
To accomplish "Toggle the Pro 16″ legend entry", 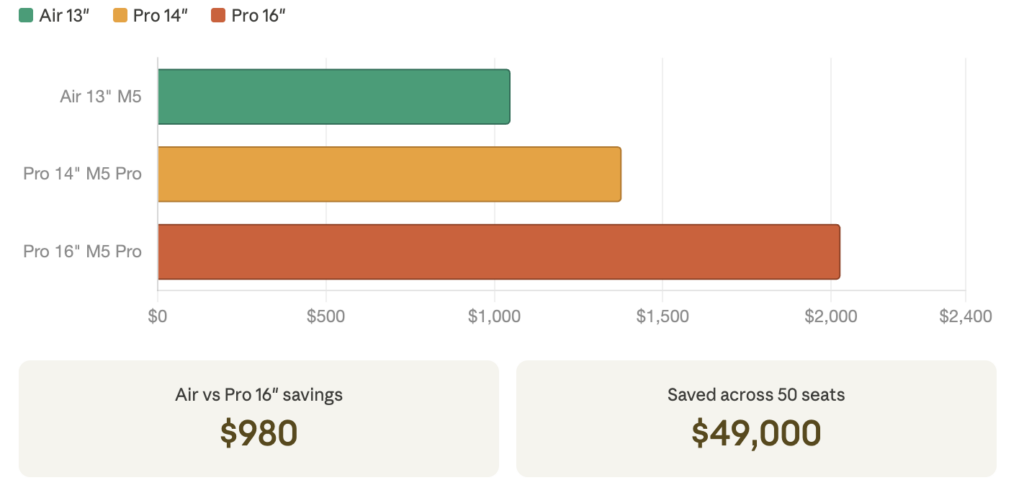I will (x=249, y=16).
